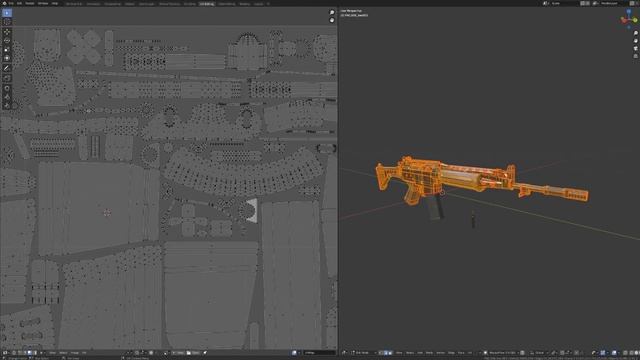Image resolution: width=640 pixels, height=360 pixels.
Task: Select the Grab sculpt tool
Action: (x=7, y=88)
